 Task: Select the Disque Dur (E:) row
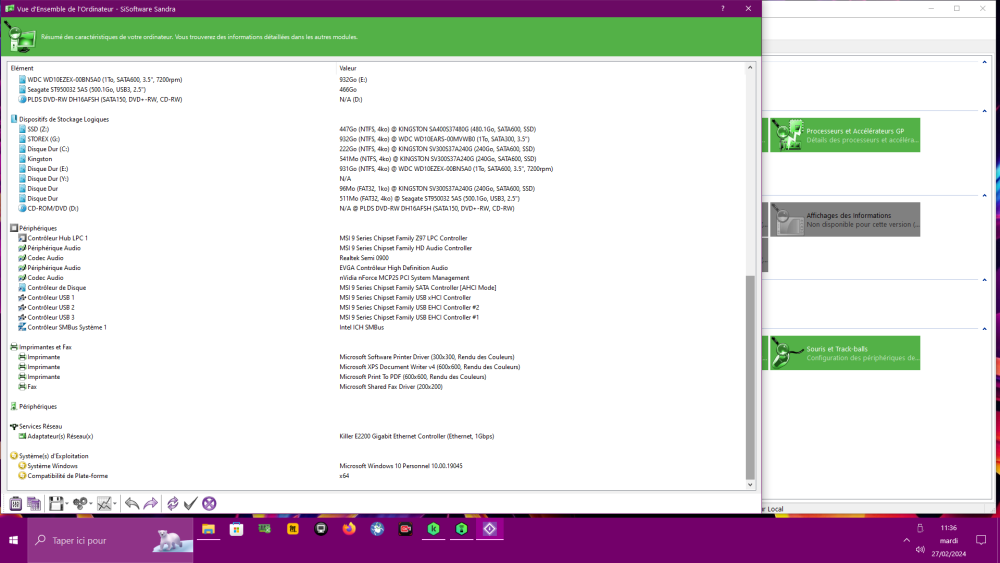click(x=376, y=169)
